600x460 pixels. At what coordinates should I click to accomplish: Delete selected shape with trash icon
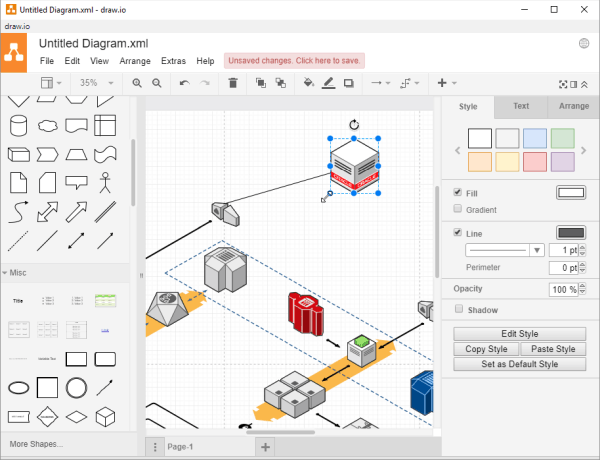[x=233, y=83]
